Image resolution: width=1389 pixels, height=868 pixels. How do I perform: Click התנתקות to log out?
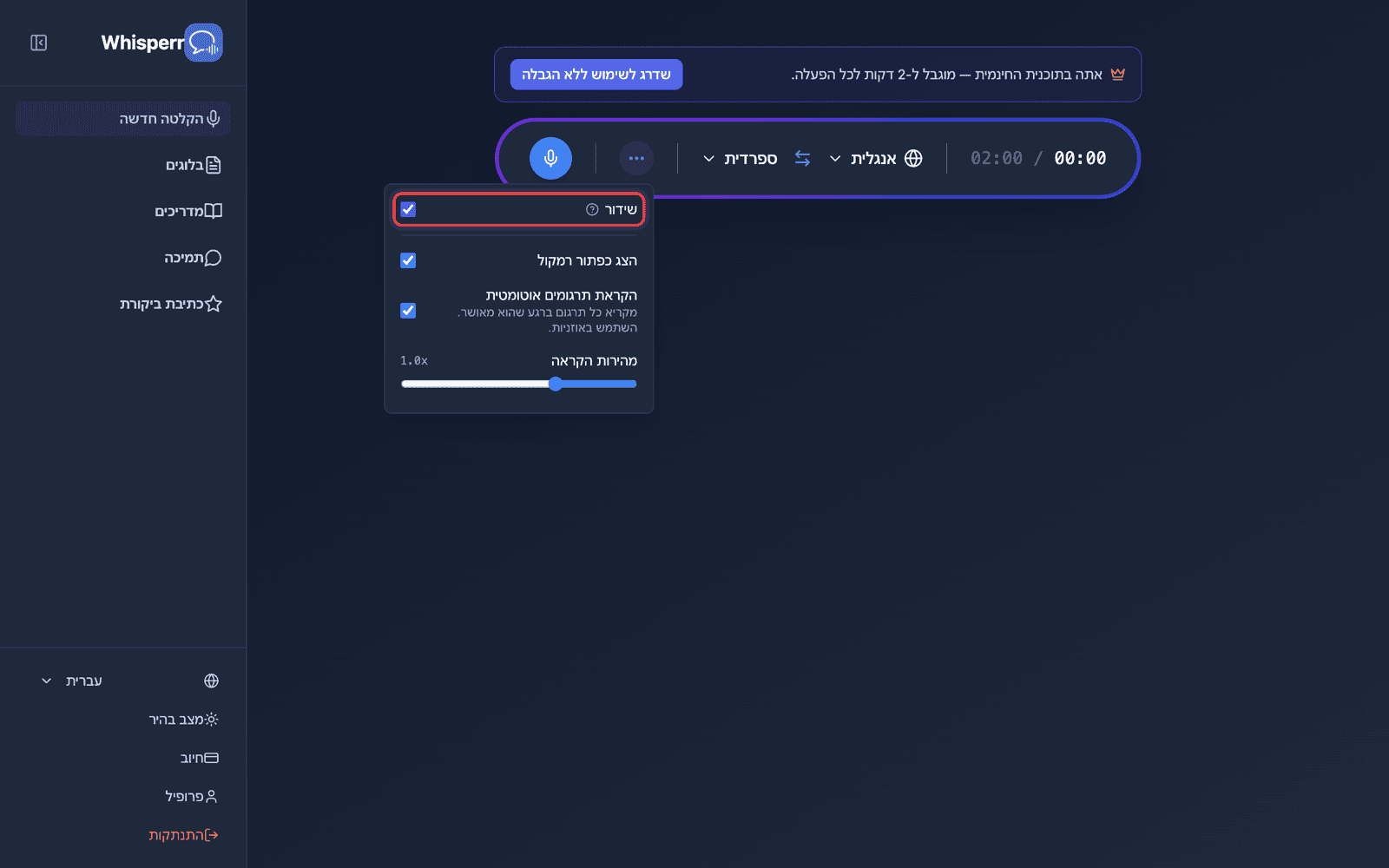pyautogui.click(x=123, y=835)
